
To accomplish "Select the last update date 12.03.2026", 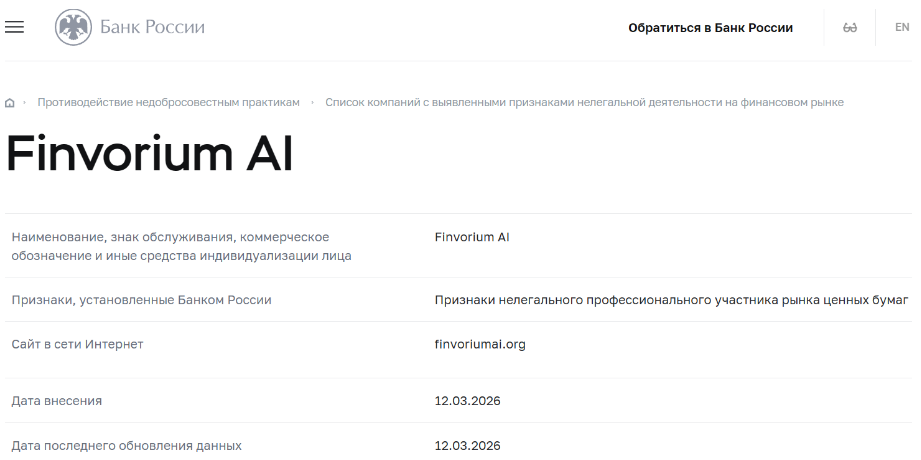I will (x=468, y=445).
